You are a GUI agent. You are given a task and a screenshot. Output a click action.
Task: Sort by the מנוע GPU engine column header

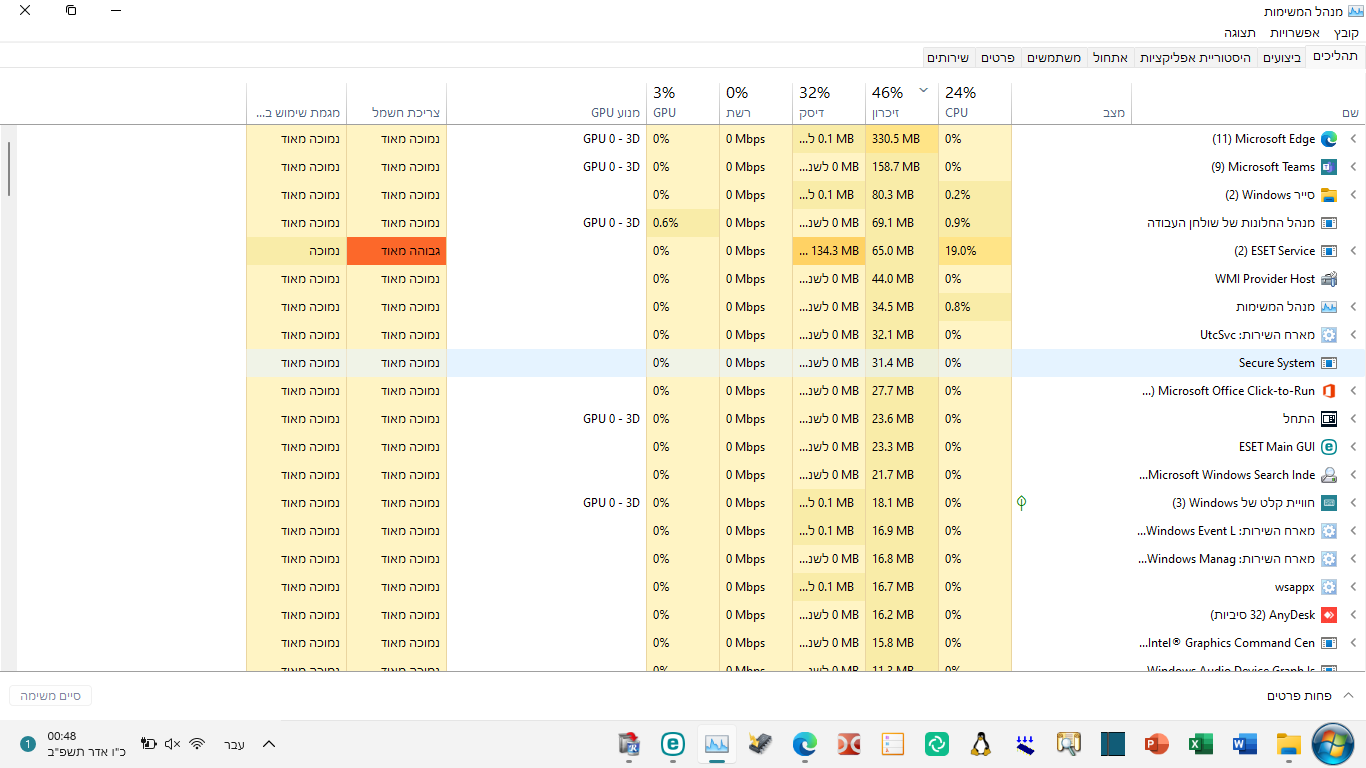tap(547, 103)
